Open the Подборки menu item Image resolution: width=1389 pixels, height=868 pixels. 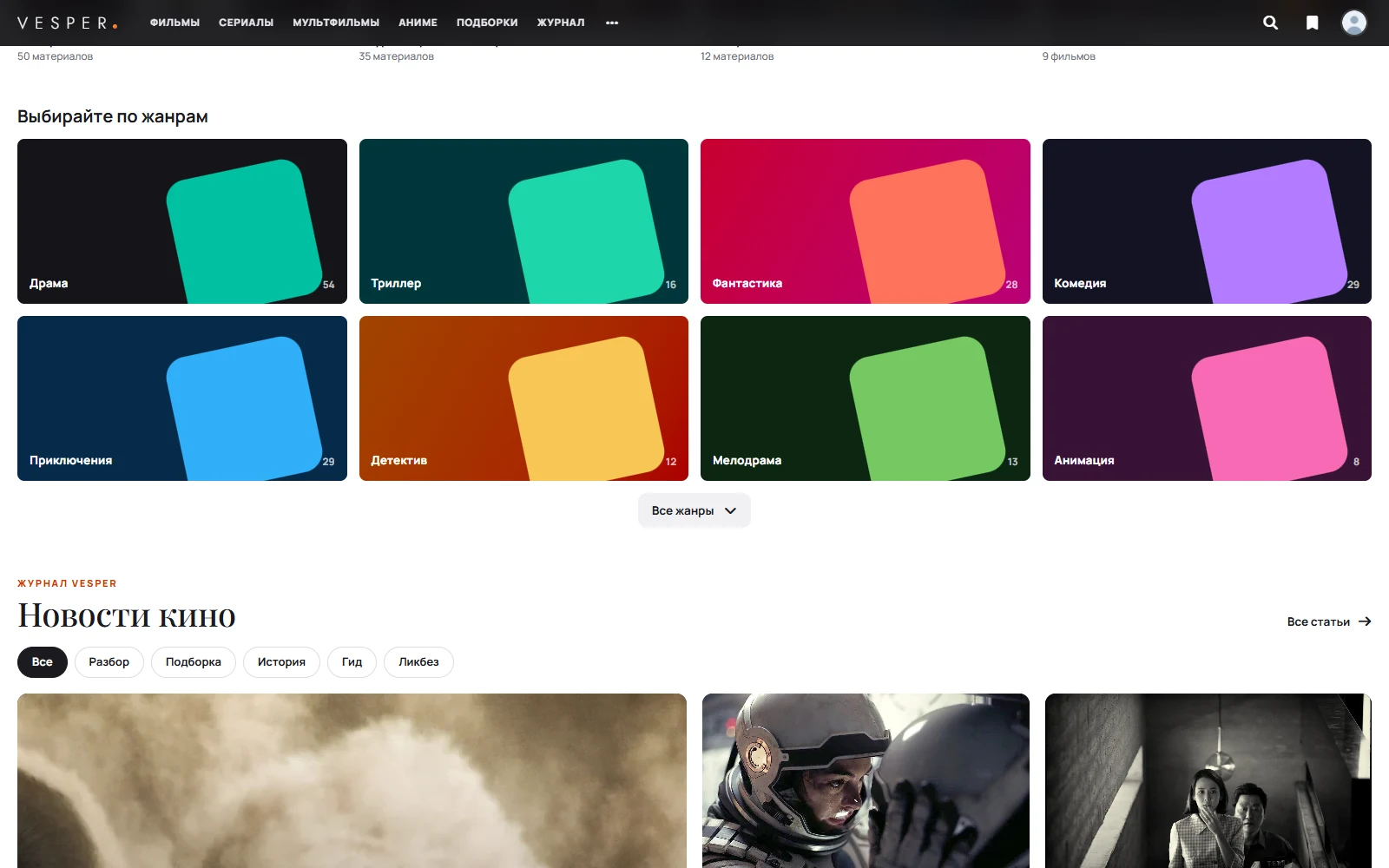(x=487, y=23)
